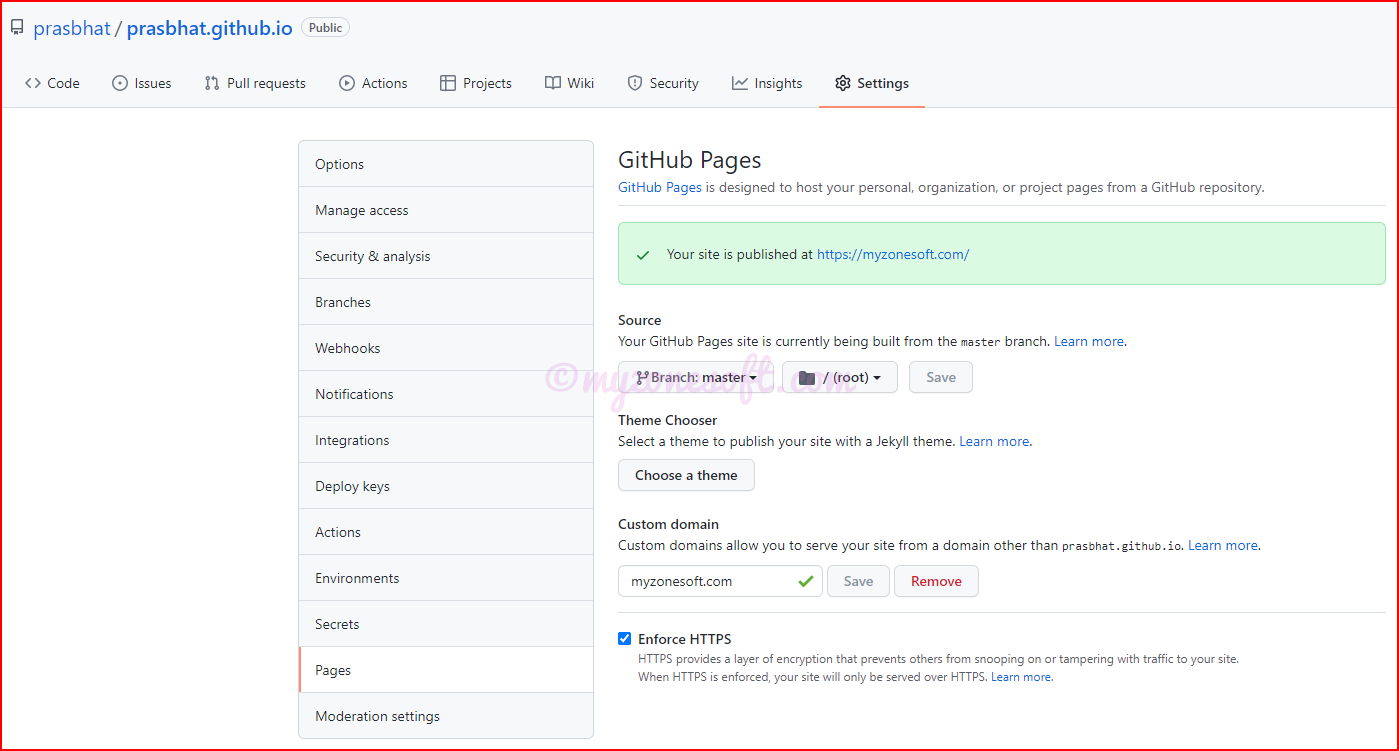Open the Branch: master dropdown
Viewport: 1399px width, 751px height.
(x=696, y=377)
